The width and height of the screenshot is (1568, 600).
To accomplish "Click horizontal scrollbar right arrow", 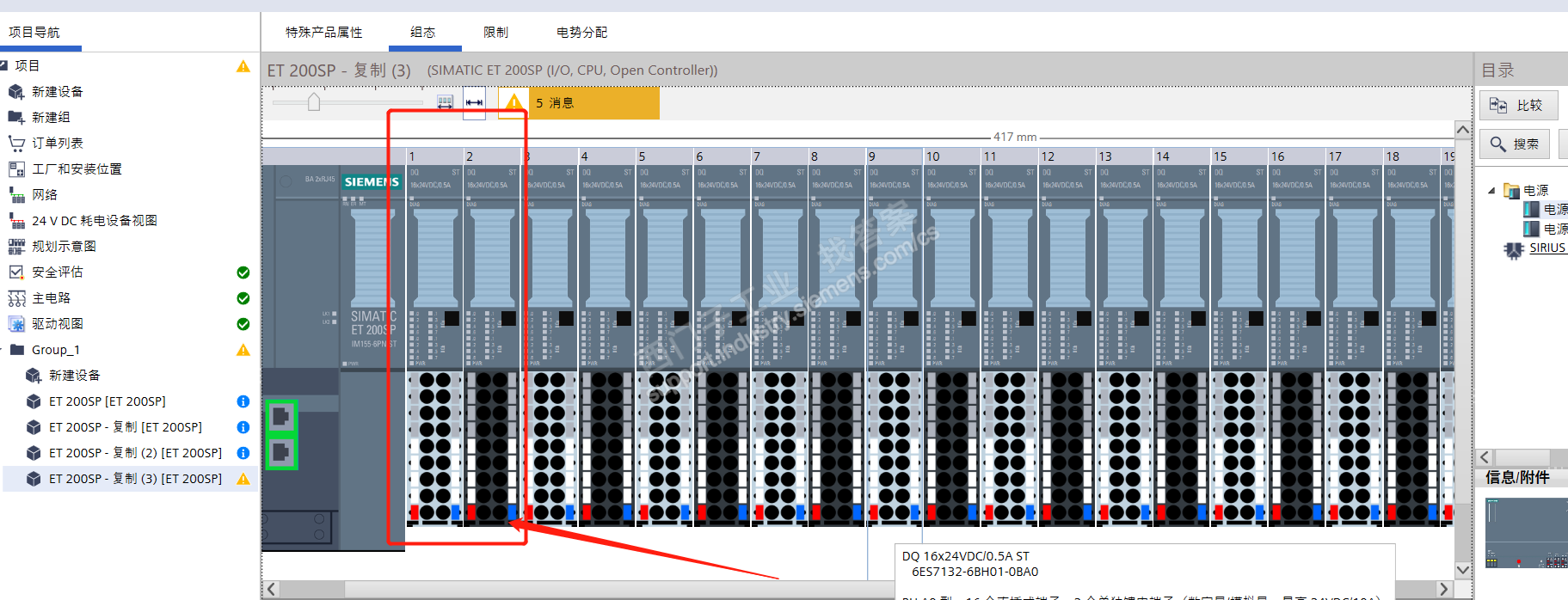I will coord(1445,589).
